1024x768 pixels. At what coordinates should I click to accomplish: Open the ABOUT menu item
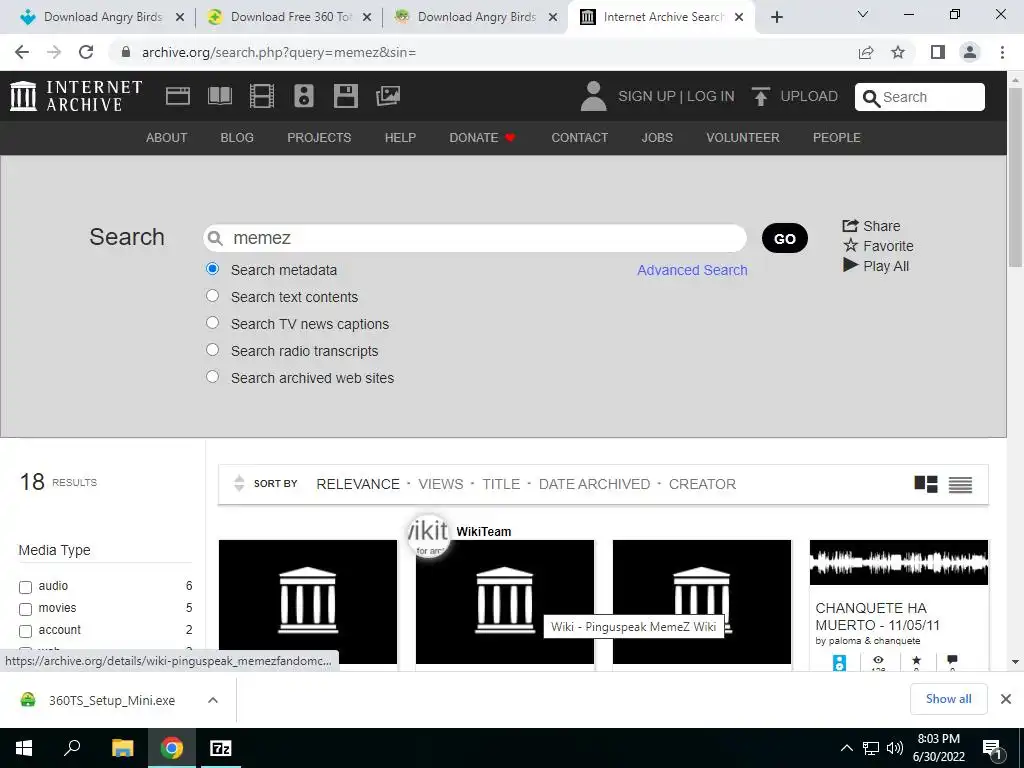[167, 138]
